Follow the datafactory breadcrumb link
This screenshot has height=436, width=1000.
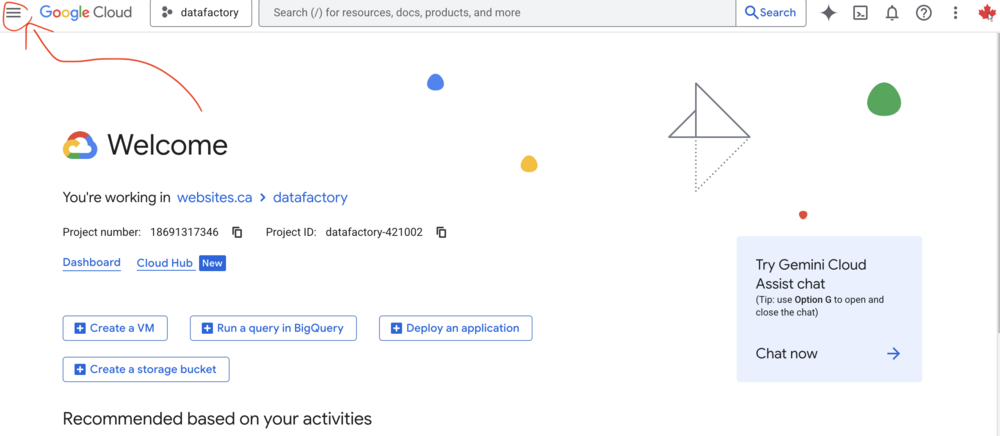310,198
